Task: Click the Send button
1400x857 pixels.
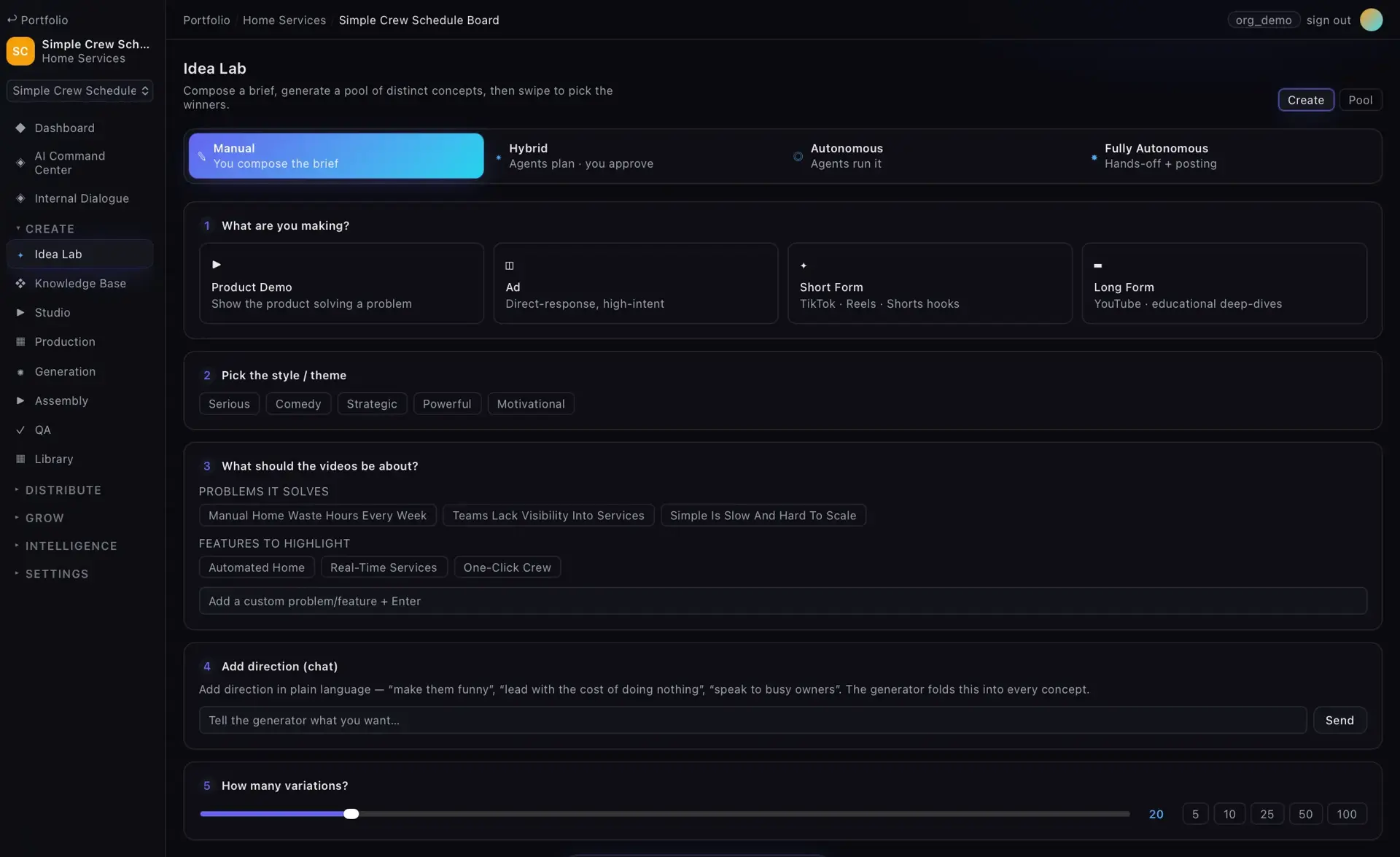Action: (1339, 720)
